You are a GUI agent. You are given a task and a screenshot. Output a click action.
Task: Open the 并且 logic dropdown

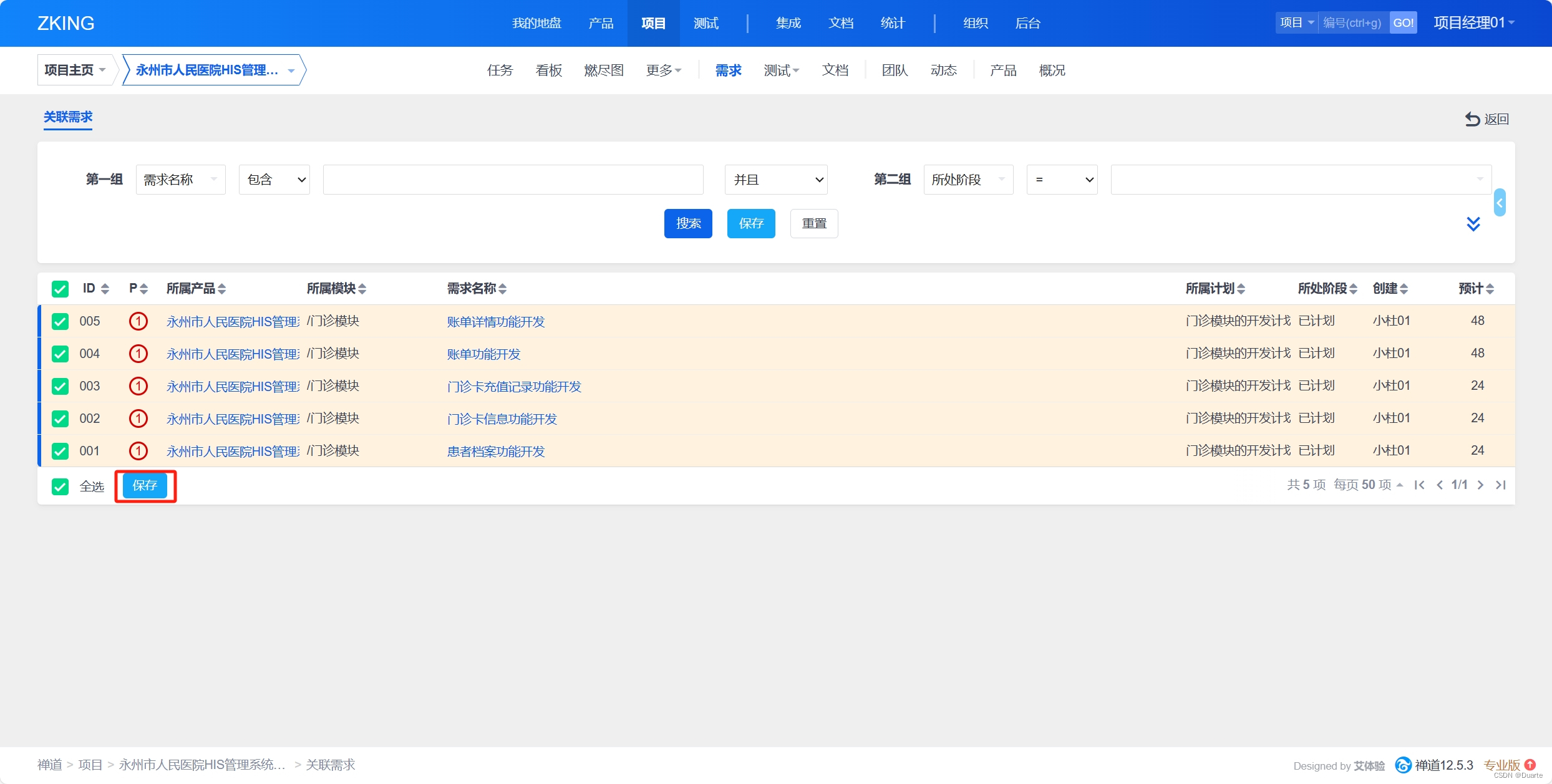point(776,180)
